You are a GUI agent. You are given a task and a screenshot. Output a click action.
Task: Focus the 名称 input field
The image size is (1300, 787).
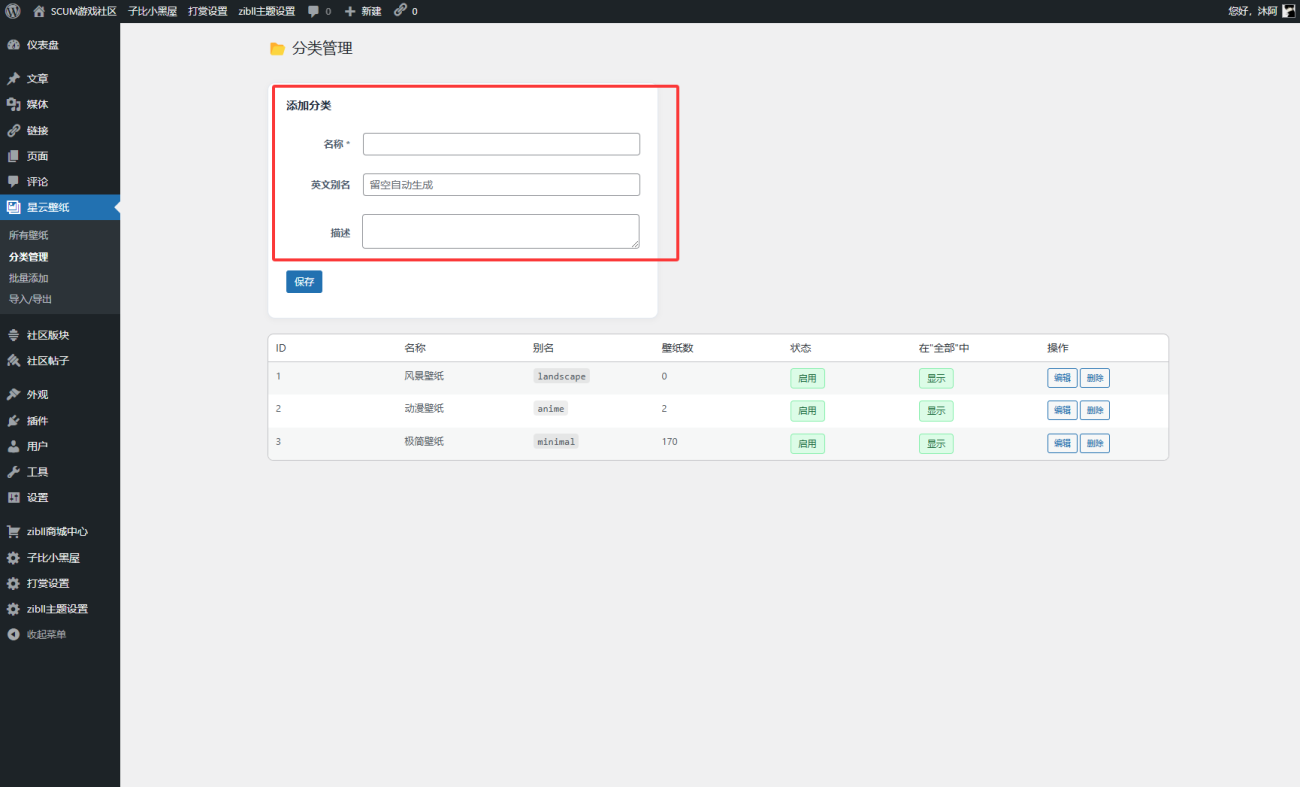click(501, 144)
